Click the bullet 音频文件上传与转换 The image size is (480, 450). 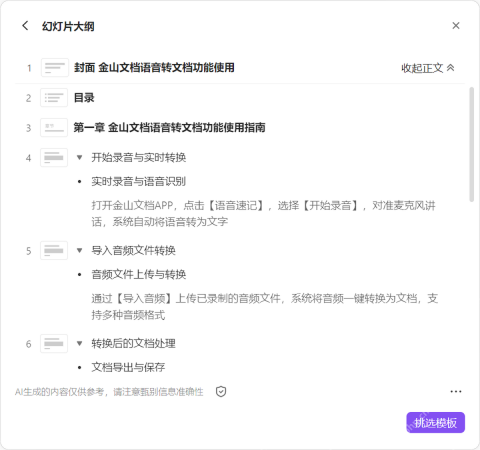point(139,274)
